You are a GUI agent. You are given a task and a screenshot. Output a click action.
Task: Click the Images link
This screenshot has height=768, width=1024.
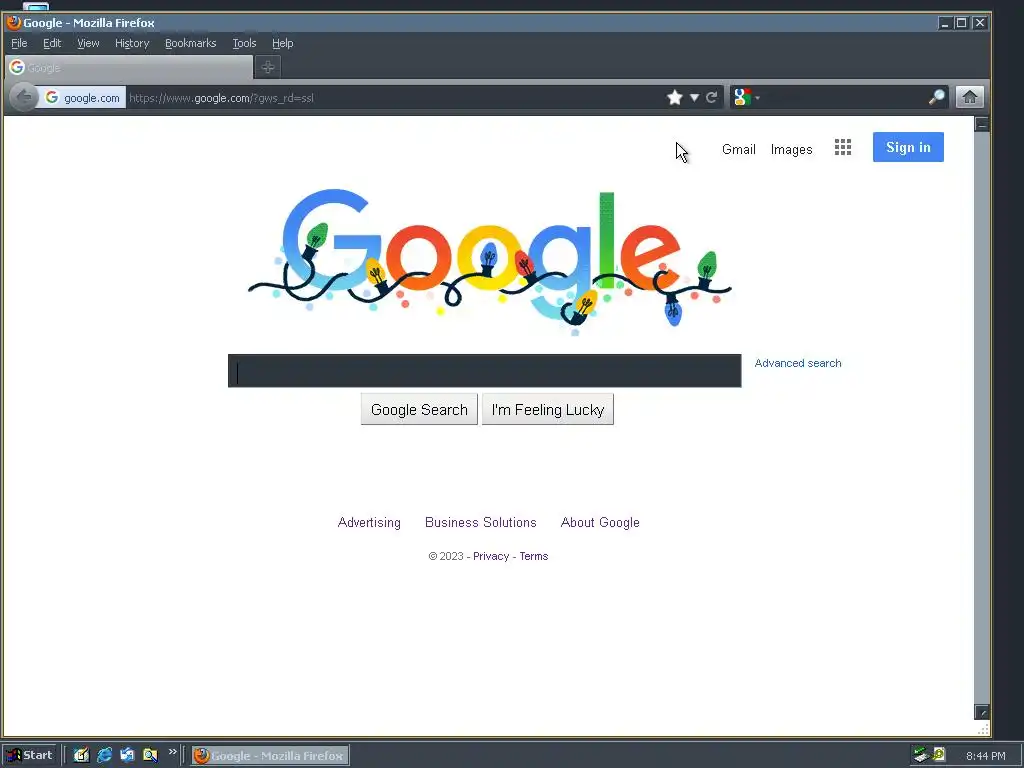point(792,150)
